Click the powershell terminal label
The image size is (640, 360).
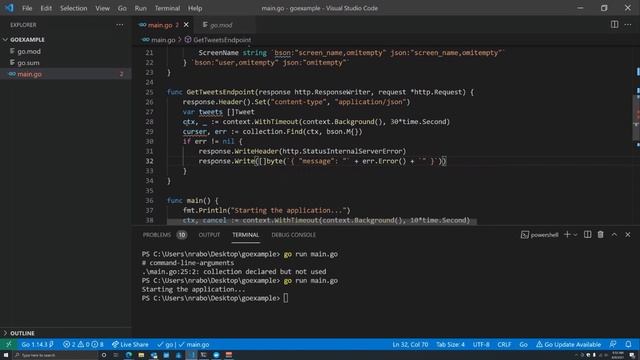540,235
